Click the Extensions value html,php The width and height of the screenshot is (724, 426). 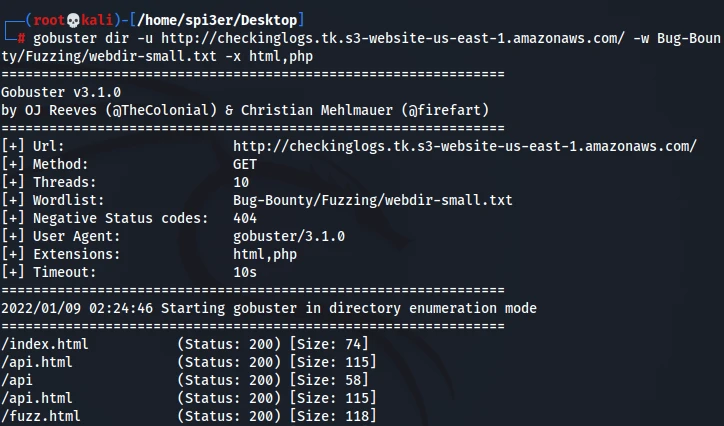[265, 254]
